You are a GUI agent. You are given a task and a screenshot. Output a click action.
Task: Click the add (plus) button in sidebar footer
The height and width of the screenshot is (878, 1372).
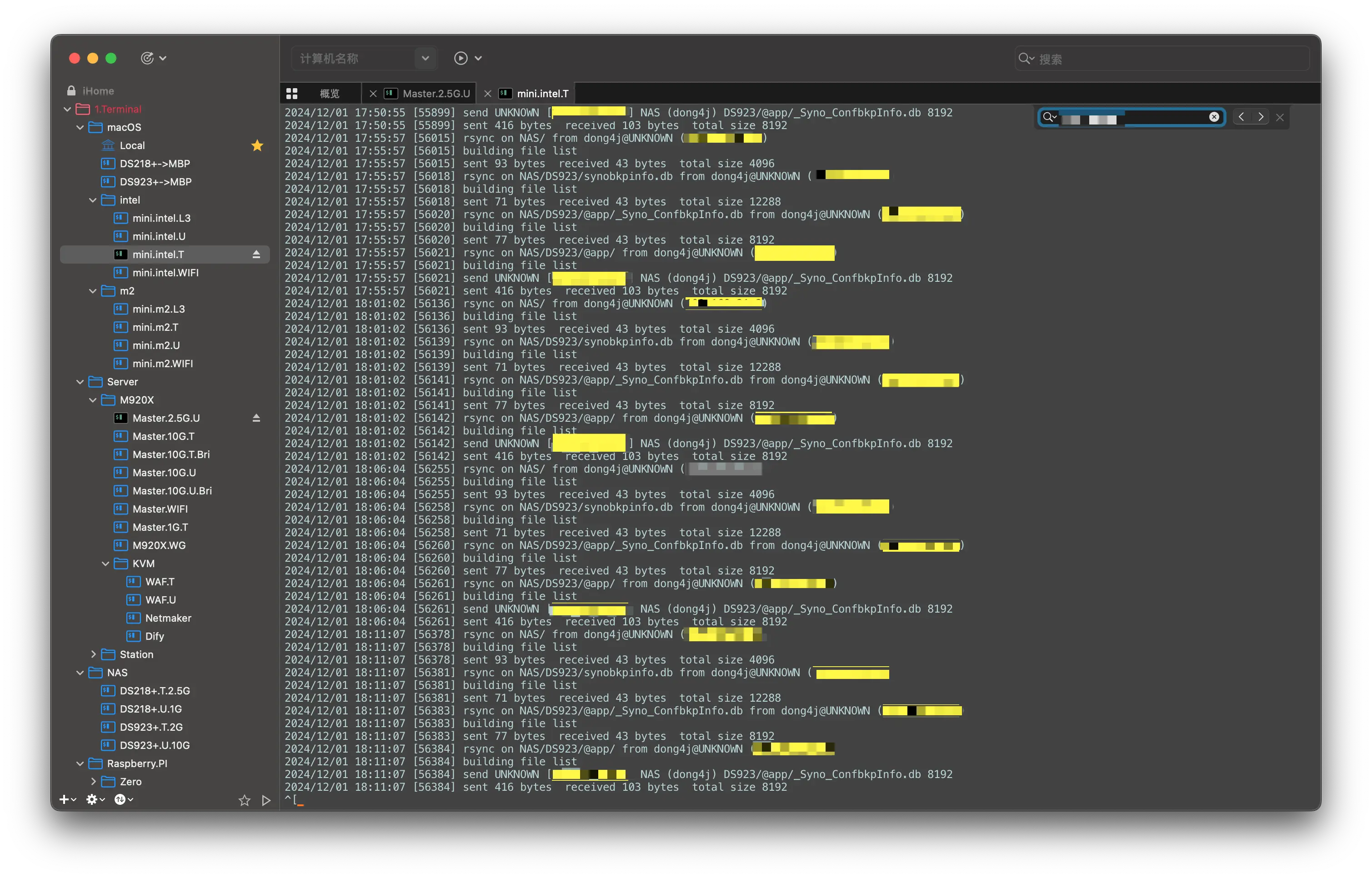click(x=65, y=799)
